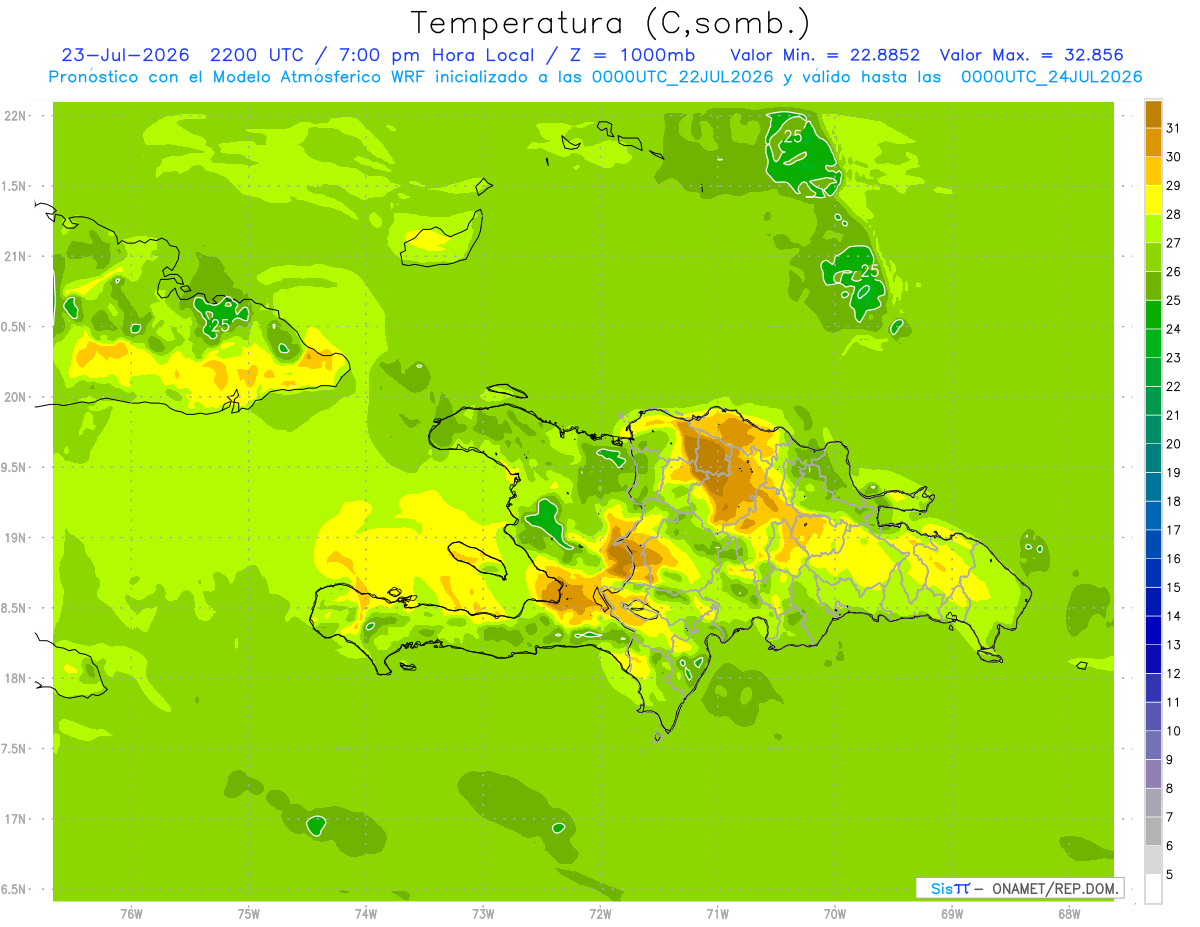
Task: Click the 22N latitude label
Action: [x=15, y=115]
